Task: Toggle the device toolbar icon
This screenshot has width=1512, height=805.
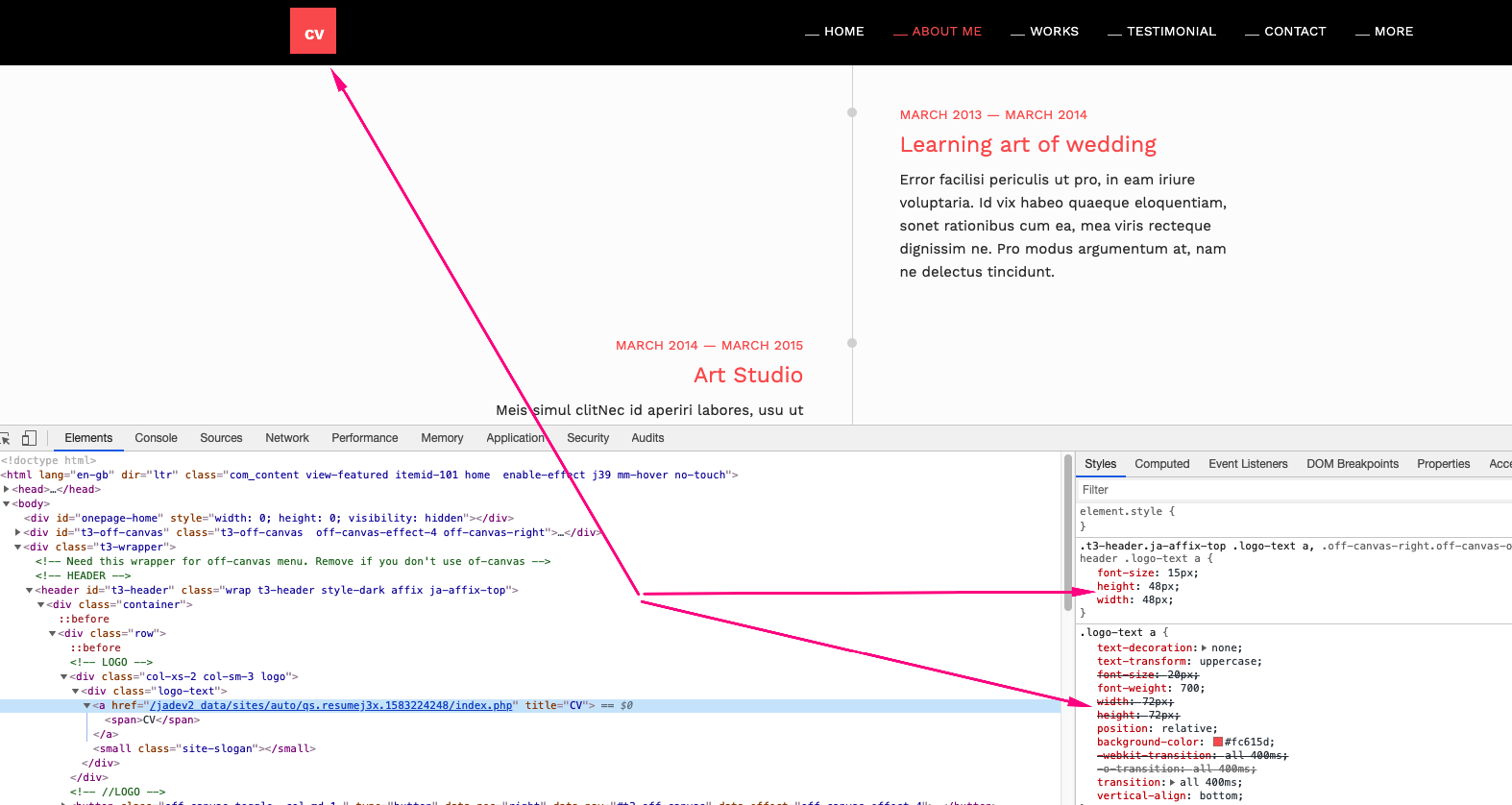Action: [29, 438]
